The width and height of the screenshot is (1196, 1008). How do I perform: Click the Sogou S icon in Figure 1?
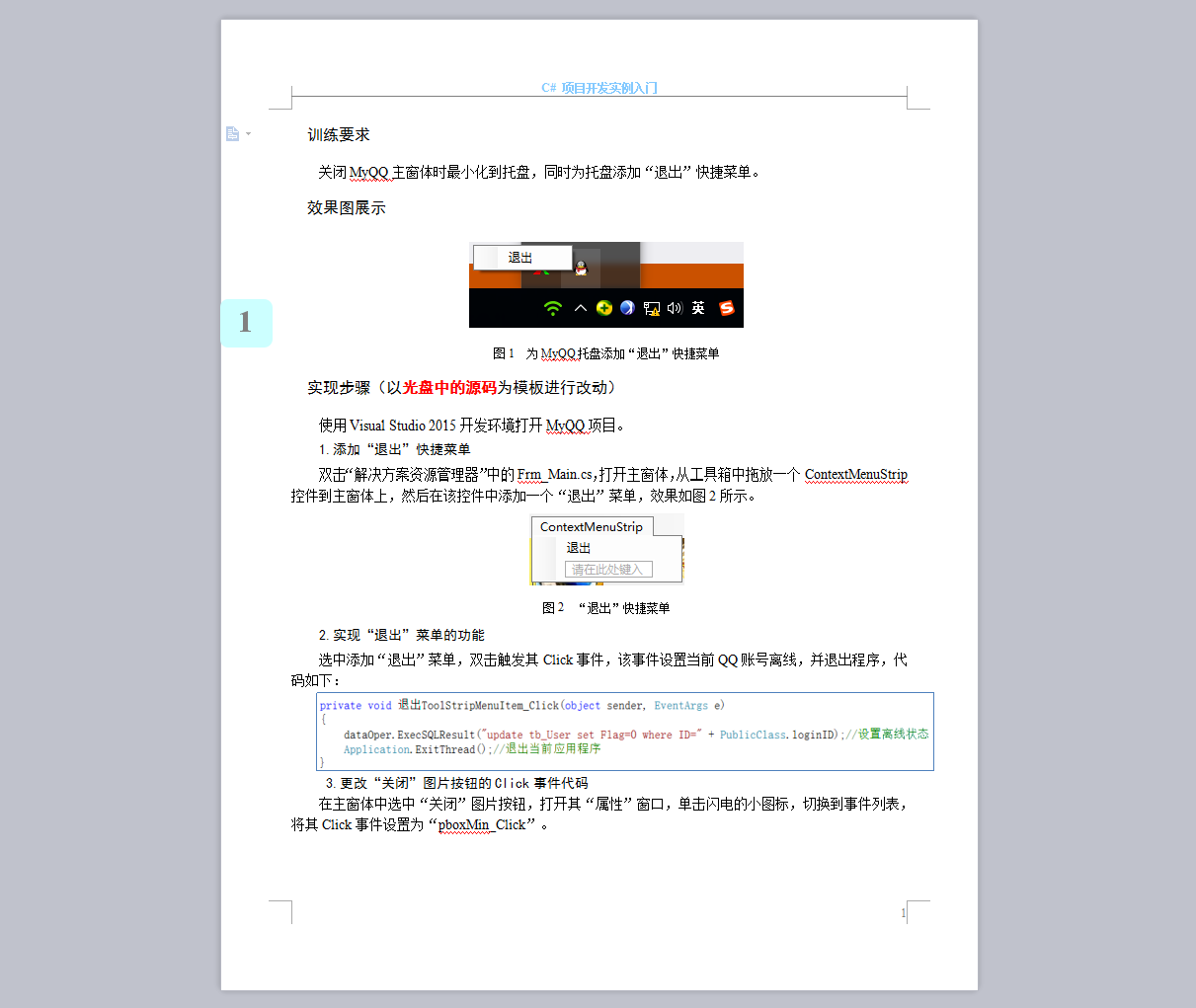click(x=727, y=308)
